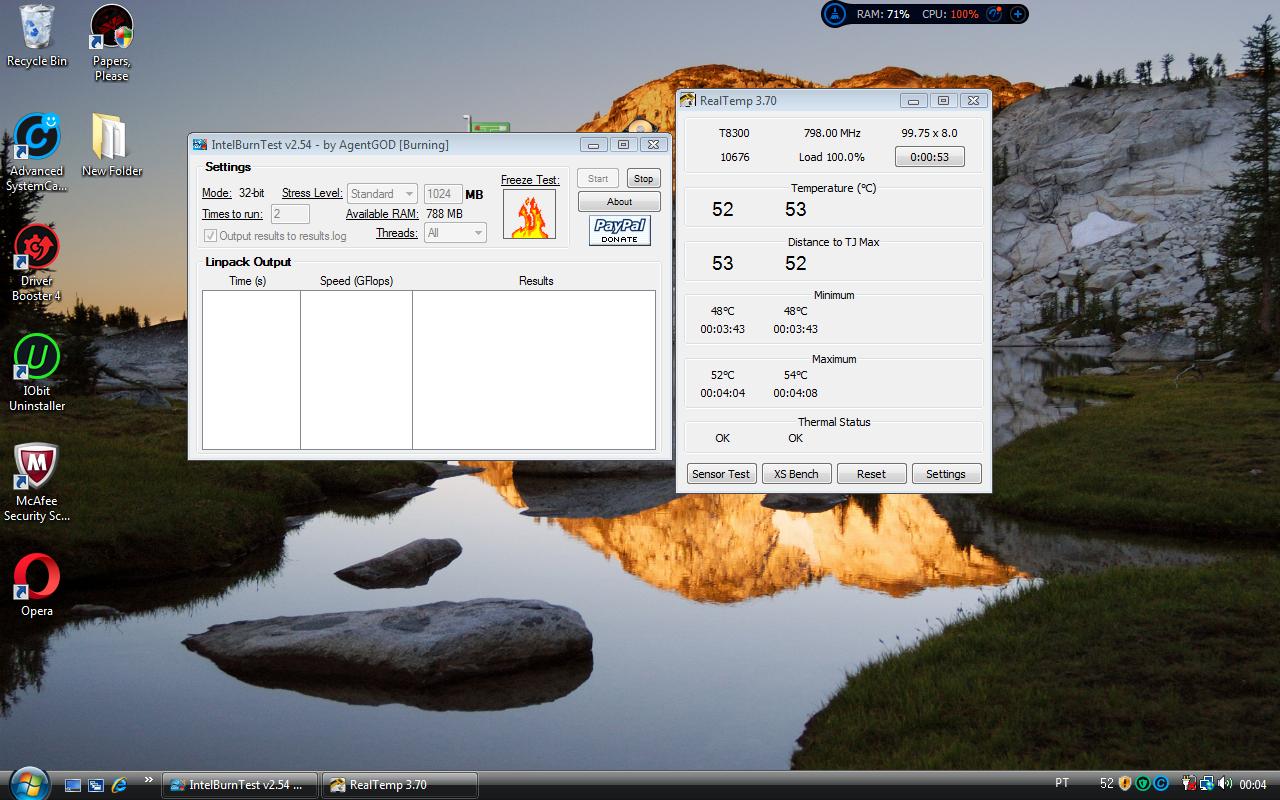The image size is (1280, 800).
Task: Switch to RealTemp 3.70 taskbar item
Action: [400, 785]
